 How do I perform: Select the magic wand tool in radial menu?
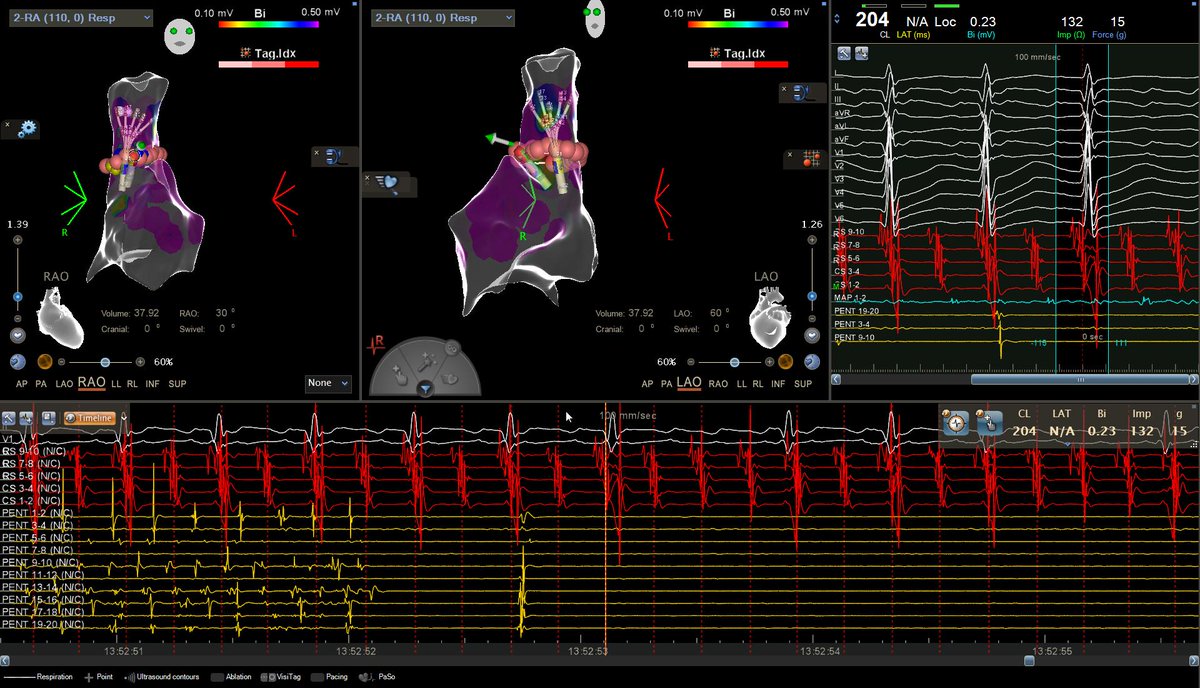click(425, 361)
